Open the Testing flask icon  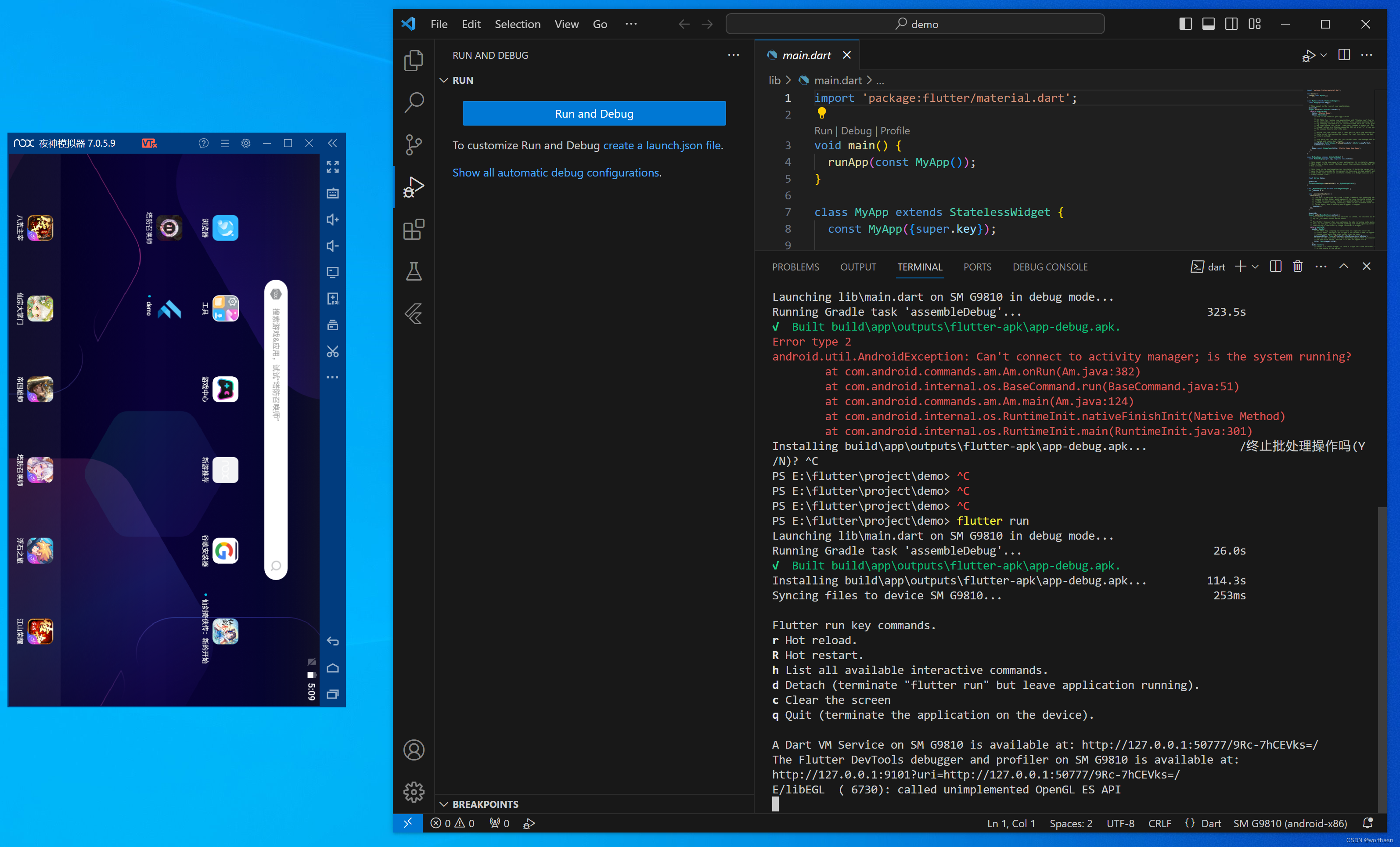[x=414, y=271]
